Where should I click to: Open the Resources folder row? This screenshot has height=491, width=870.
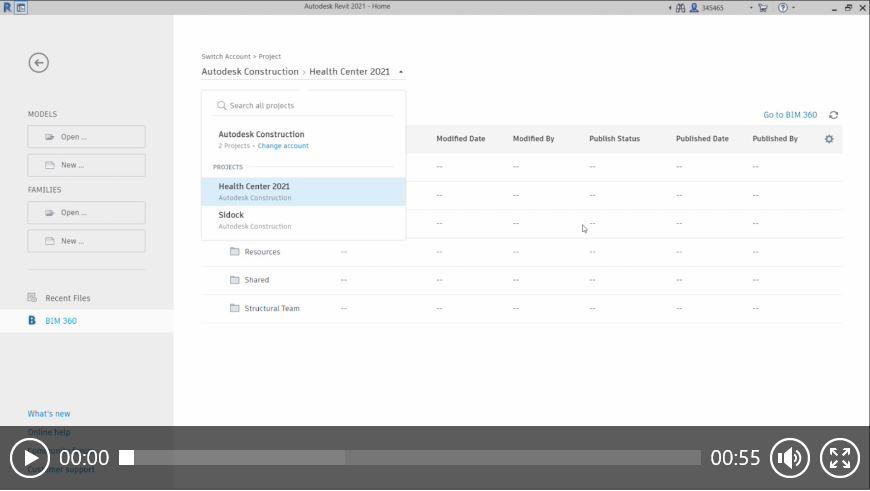(522, 252)
